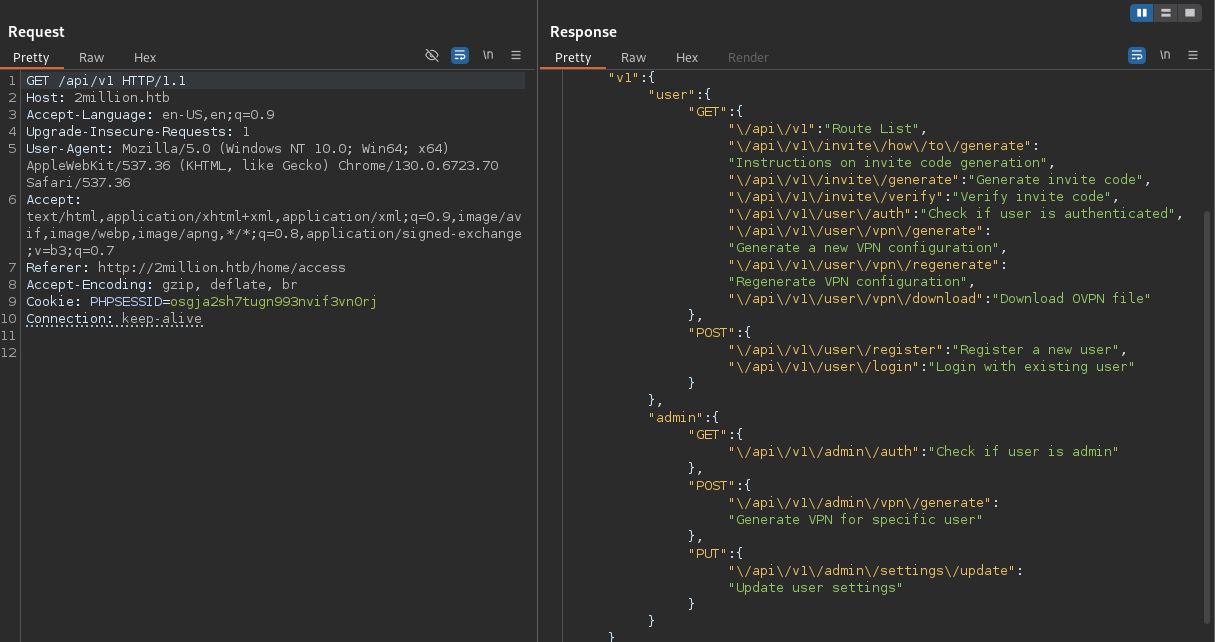Click the user login route path
Screen dimensions: 1215x642
coord(824,366)
